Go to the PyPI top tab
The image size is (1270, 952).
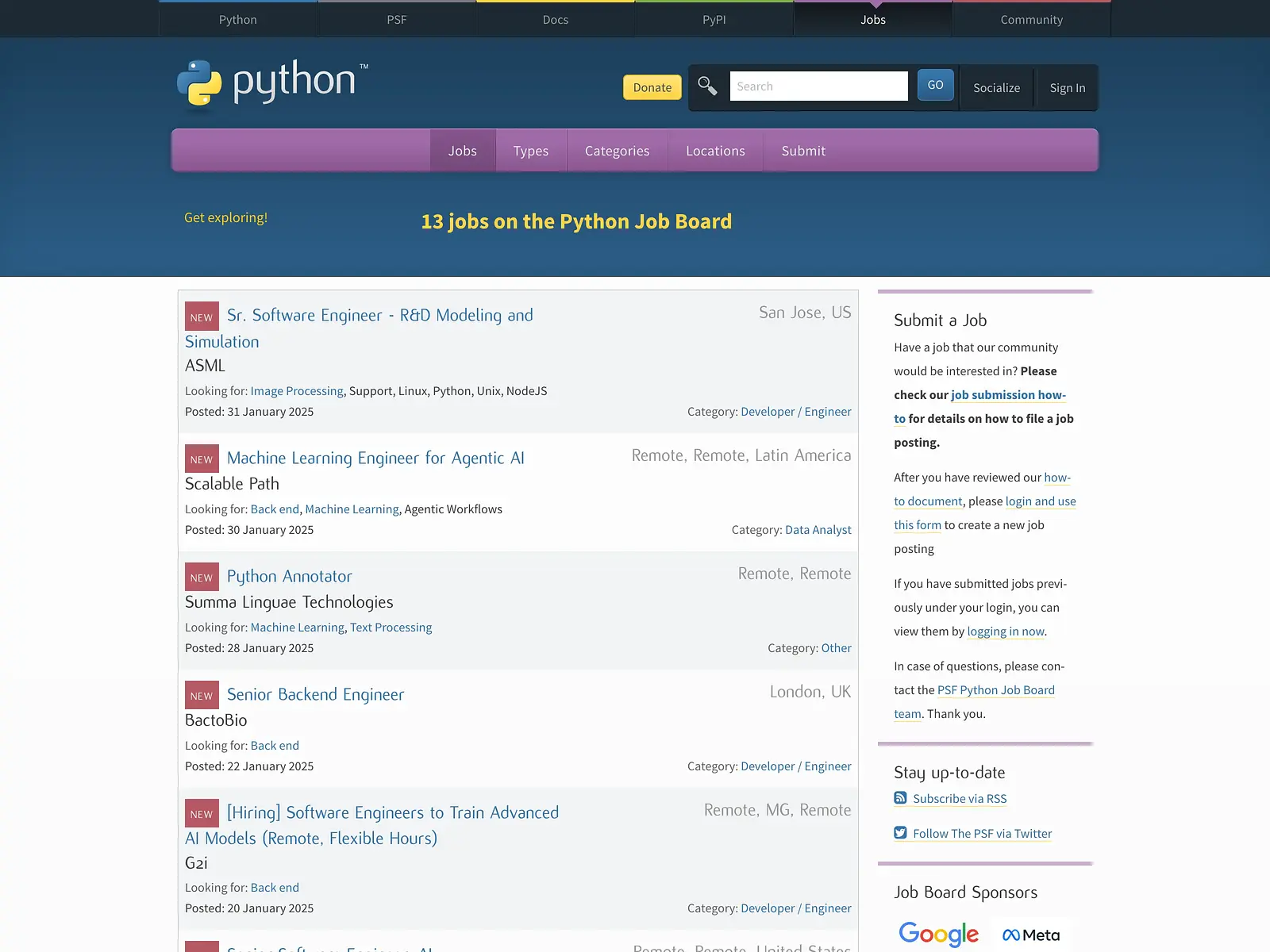click(x=714, y=19)
